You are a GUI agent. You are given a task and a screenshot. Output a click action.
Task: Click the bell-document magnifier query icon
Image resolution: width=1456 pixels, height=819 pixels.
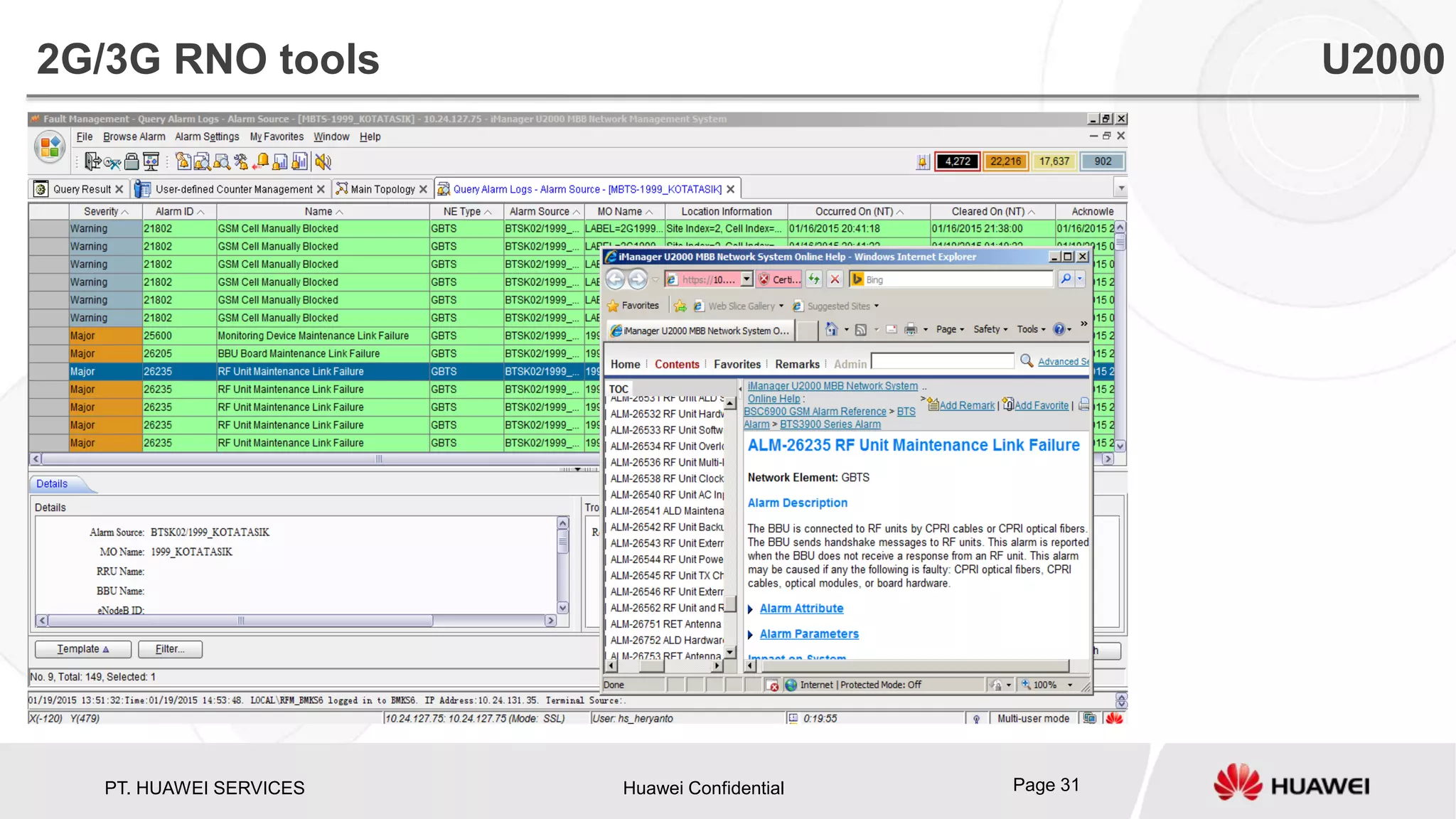click(202, 162)
